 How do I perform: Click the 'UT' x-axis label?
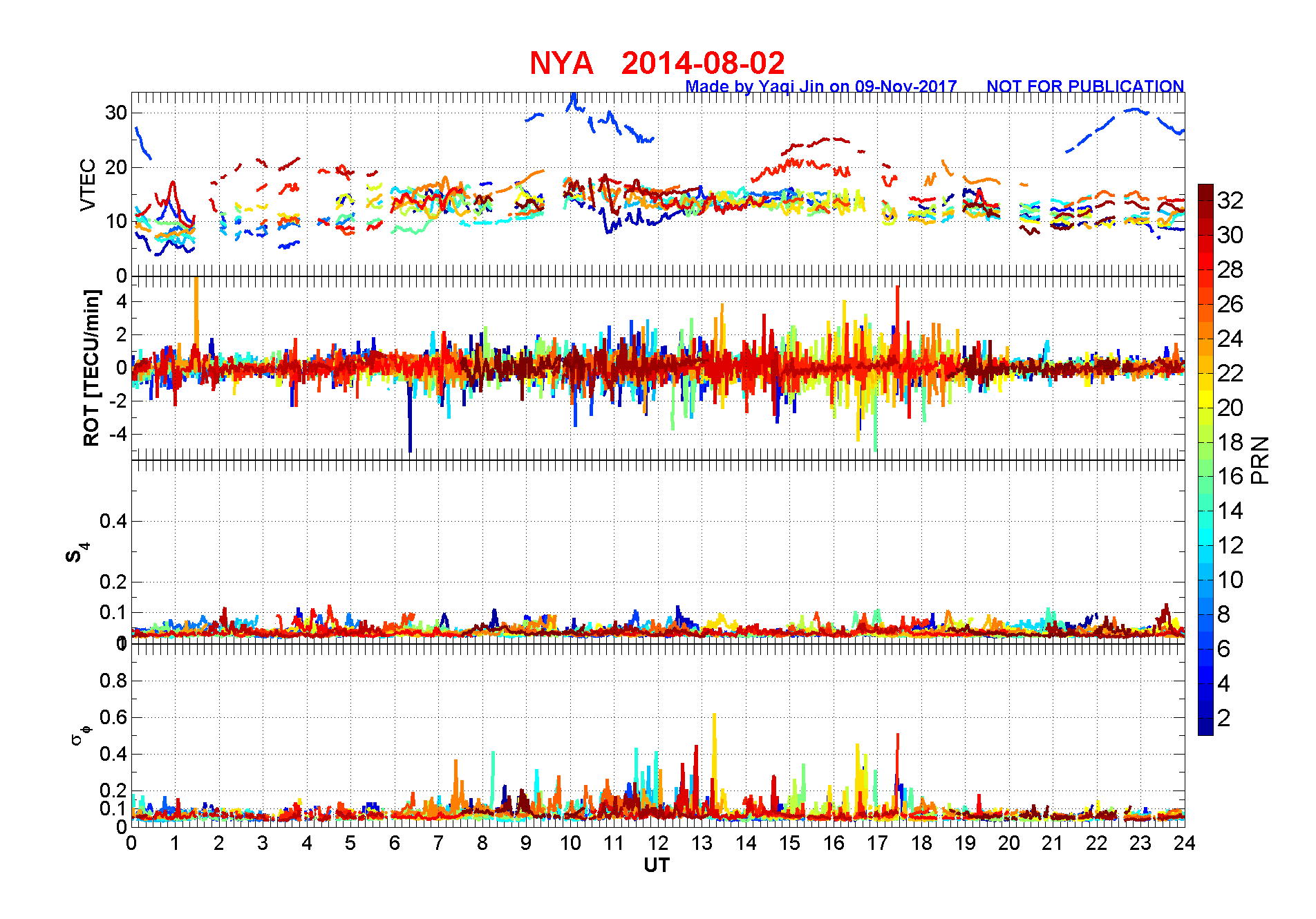point(657,865)
